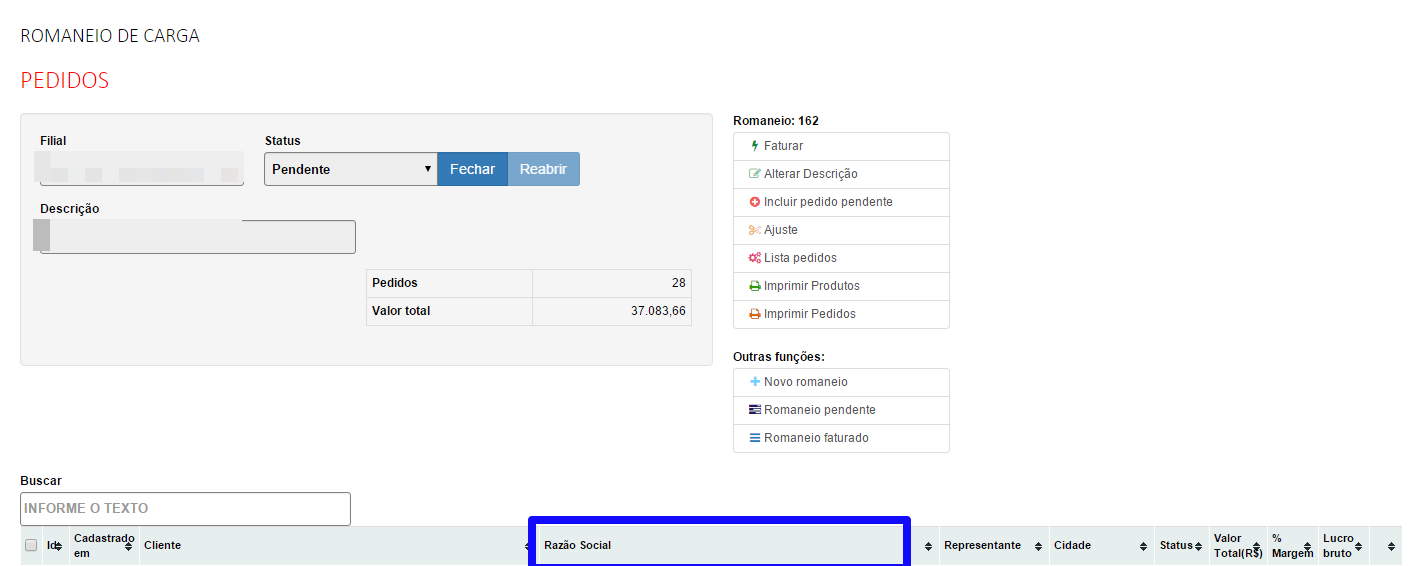Open the Status dropdown showing Pendente

coord(350,169)
